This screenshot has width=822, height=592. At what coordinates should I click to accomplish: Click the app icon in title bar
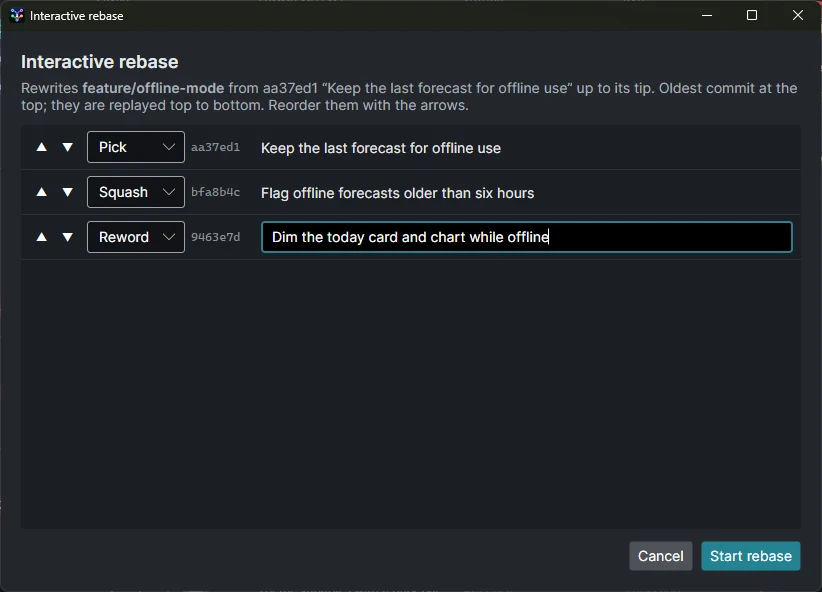tap(17, 16)
